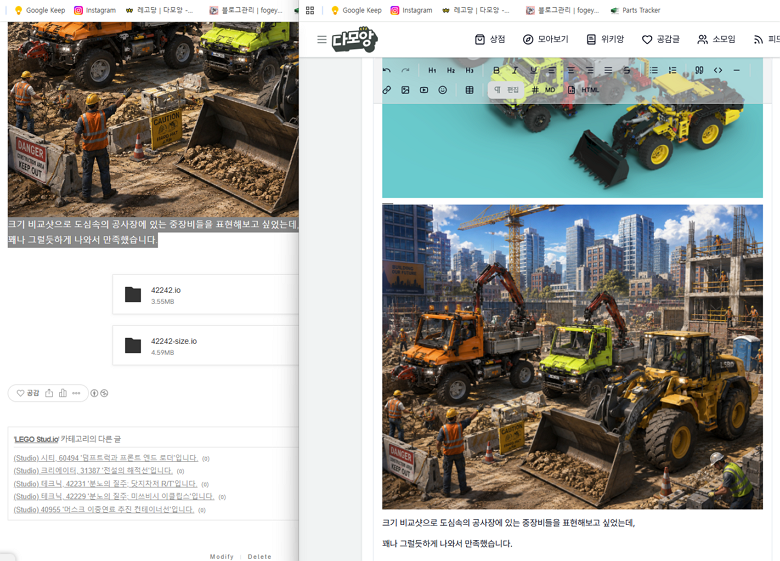
Task: Open the browser apps grid icon
Action: pyautogui.click(x=310, y=10)
